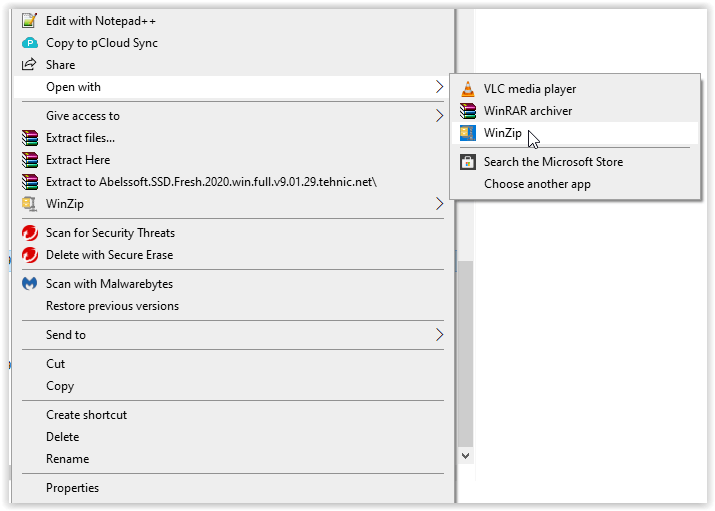Image resolution: width=715 pixels, height=511 pixels.
Task: Click the pCloud icon beside Copy to pCloud Sync
Action: [30, 43]
